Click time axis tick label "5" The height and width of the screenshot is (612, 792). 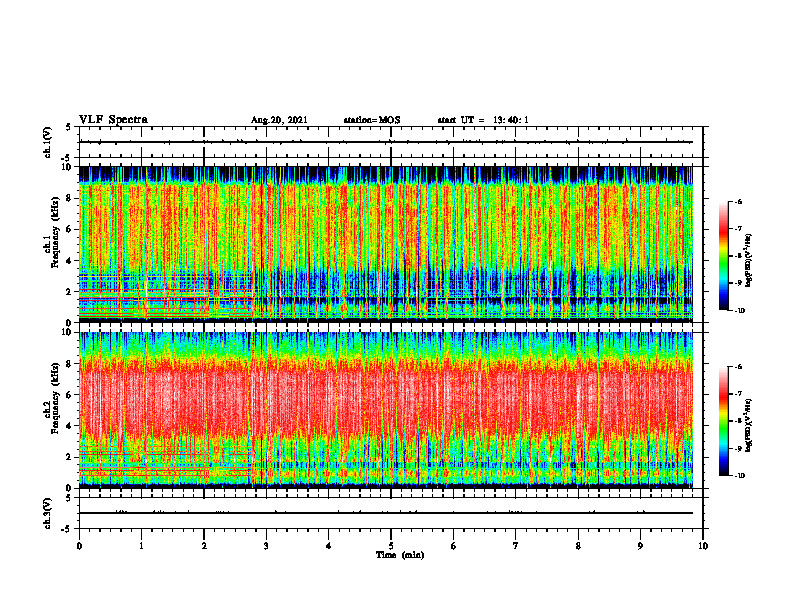pos(391,546)
